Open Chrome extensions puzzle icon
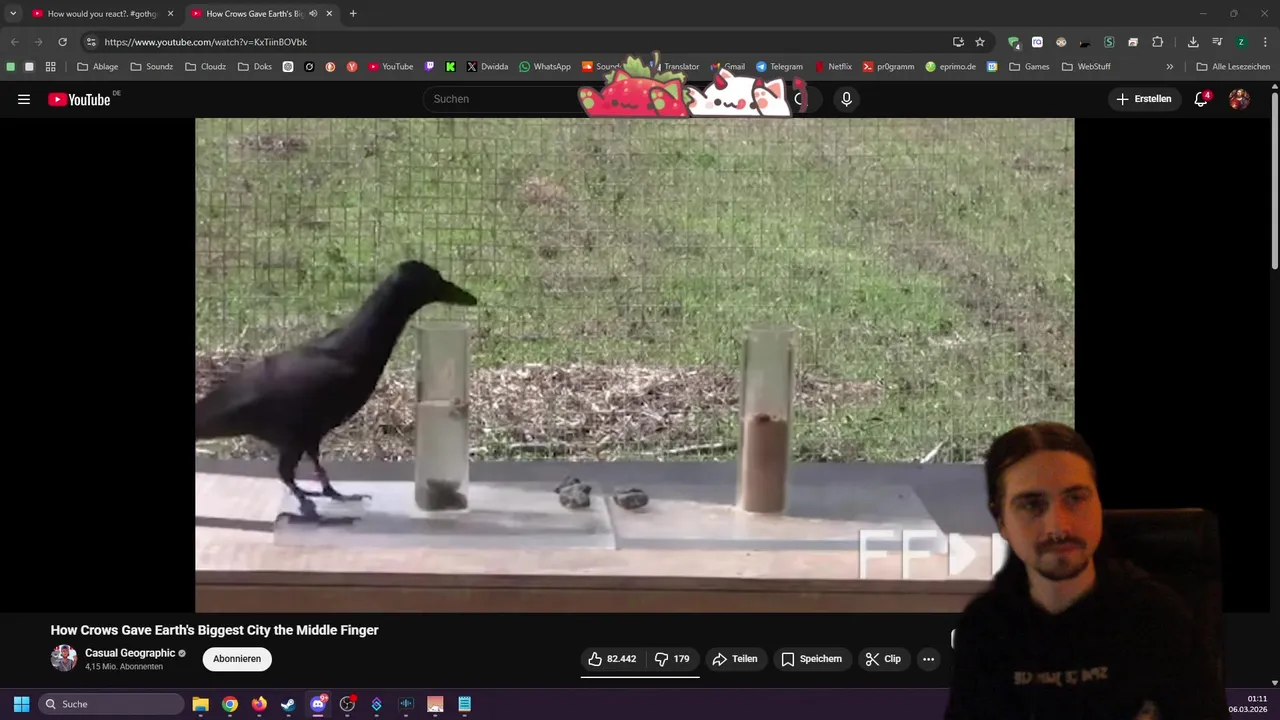This screenshot has width=1280, height=720. [x=1157, y=42]
